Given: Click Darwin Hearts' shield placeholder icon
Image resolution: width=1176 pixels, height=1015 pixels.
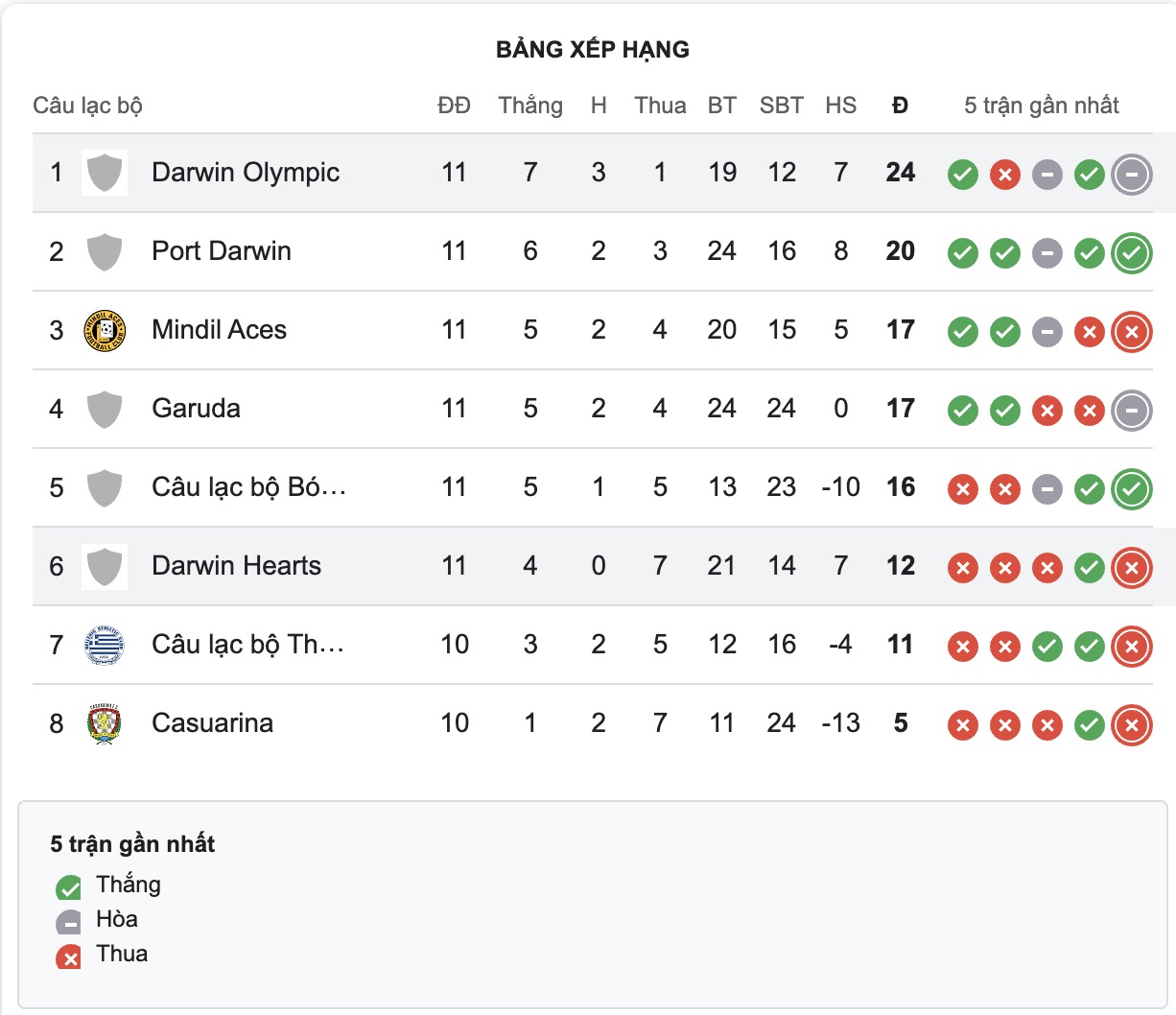Looking at the screenshot, I should tap(105, 567).
